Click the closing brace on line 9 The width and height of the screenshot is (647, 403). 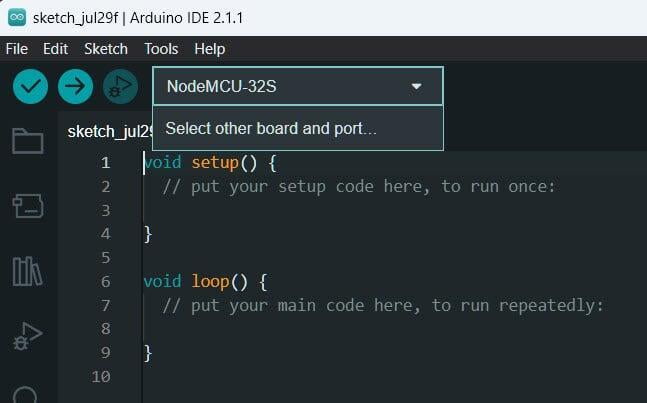pos(148,353)
